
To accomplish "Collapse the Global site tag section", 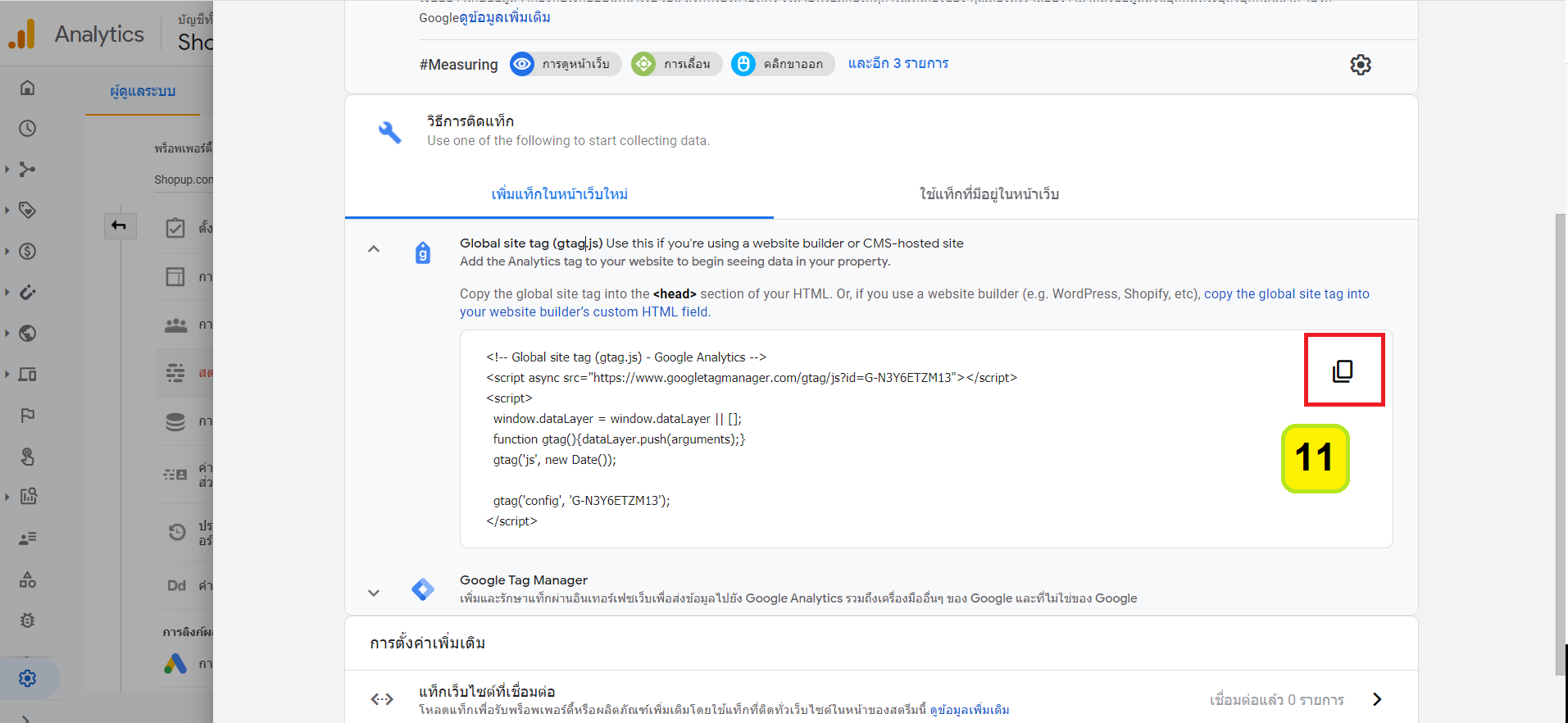I will coord(374,249).
